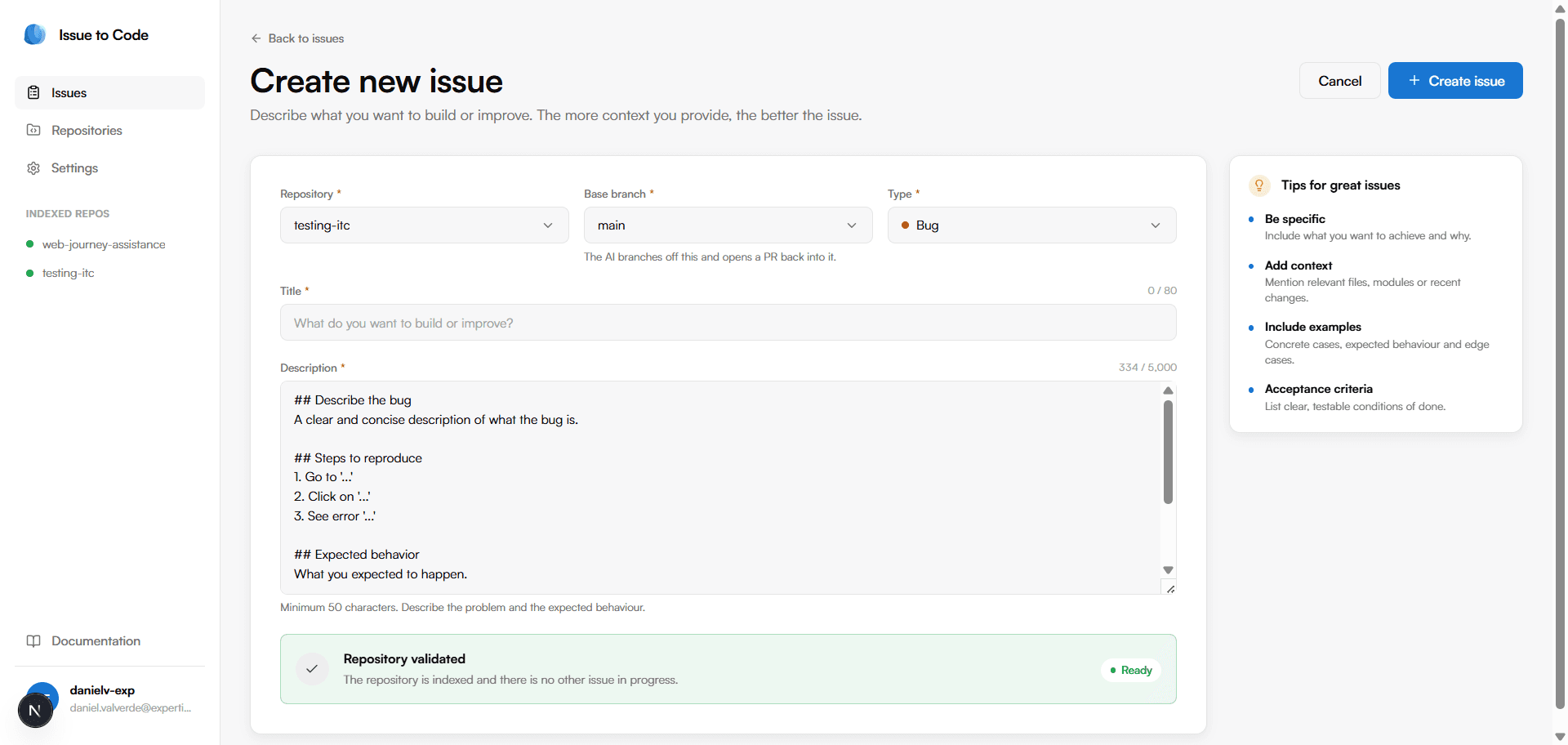Image resolution: width=1568 pixels, height=745 pixels.
Task: Click the Issue to Code logo icon
Action: point(35,34)
